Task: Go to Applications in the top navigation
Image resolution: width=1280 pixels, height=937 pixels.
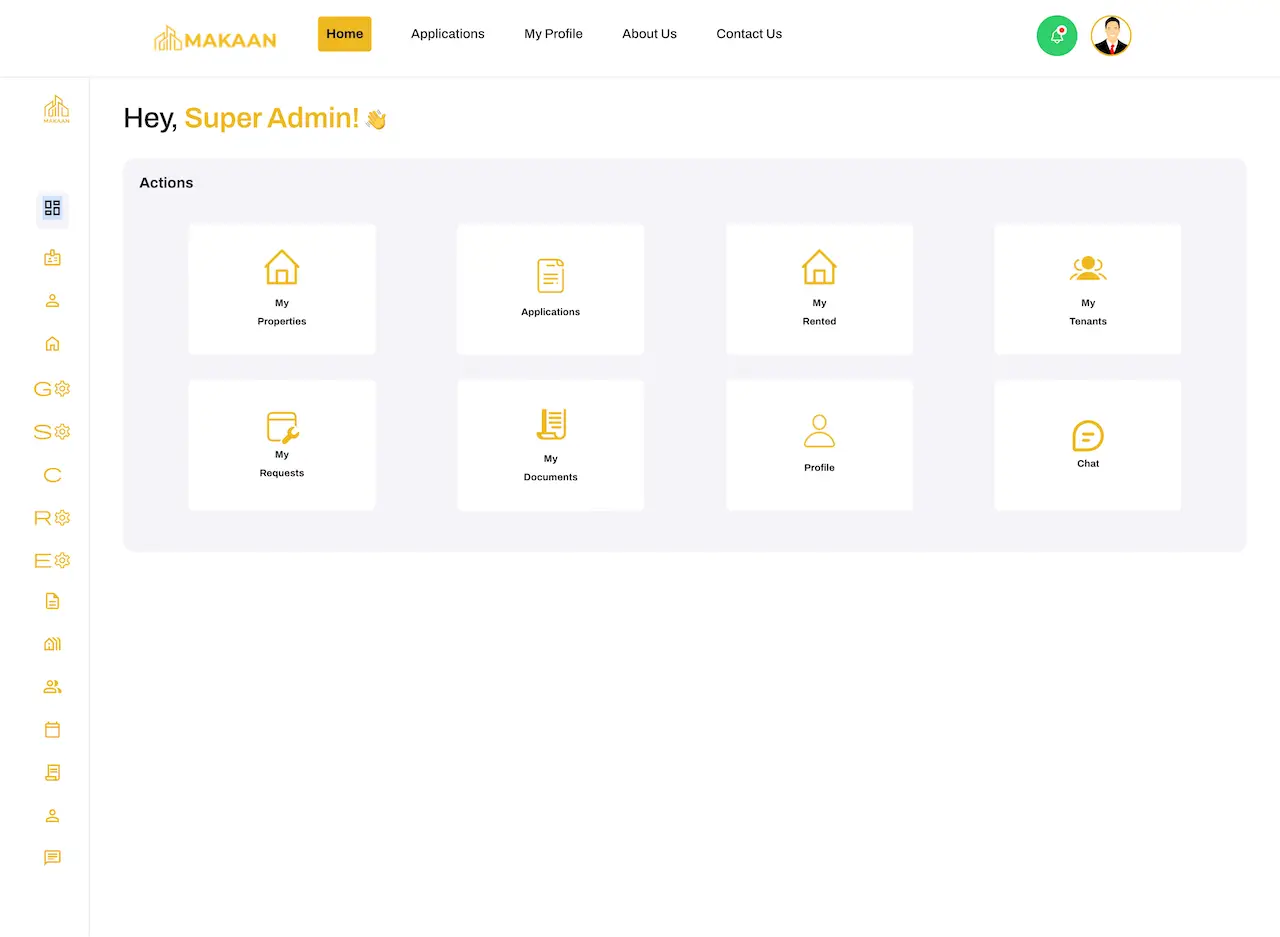Action: 448,34
